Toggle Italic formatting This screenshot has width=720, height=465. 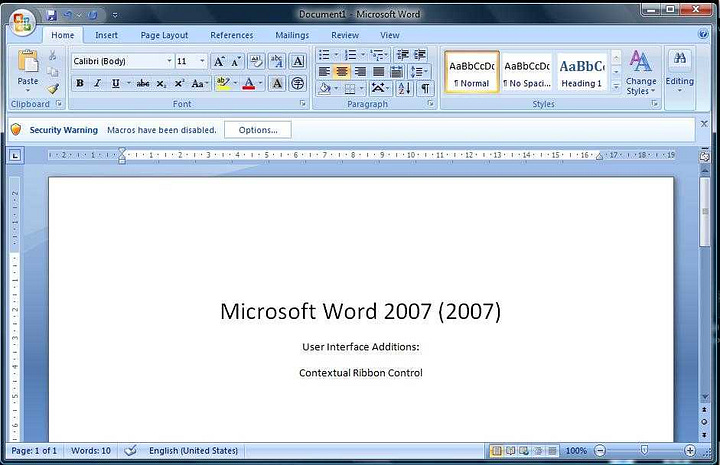(x=97, y=84)
